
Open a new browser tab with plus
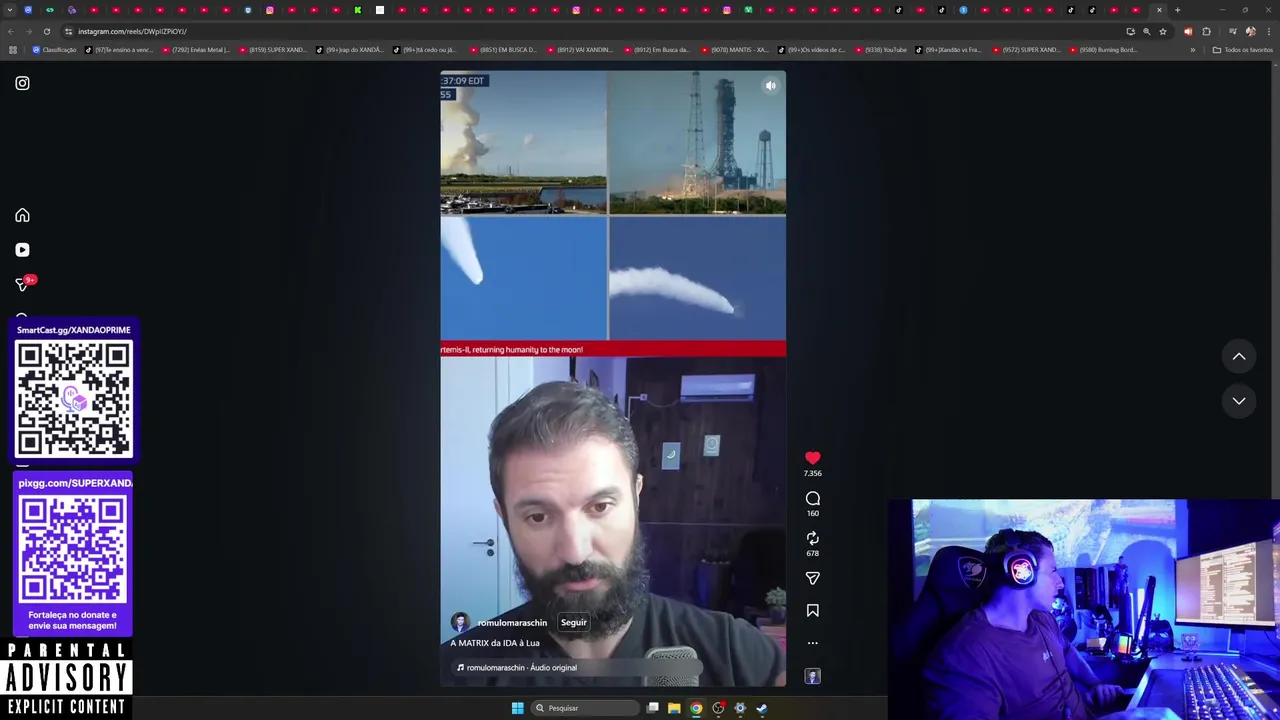pyautogui.click(x=1177, y=10)
